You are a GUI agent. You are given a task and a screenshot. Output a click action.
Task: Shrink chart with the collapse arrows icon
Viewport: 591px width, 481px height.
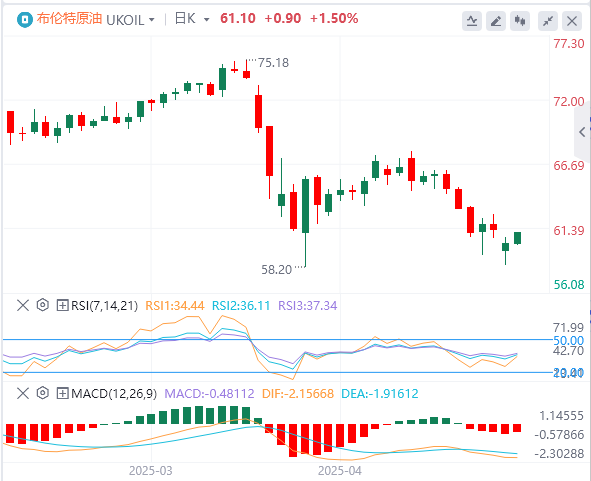(x=548, y=21)
